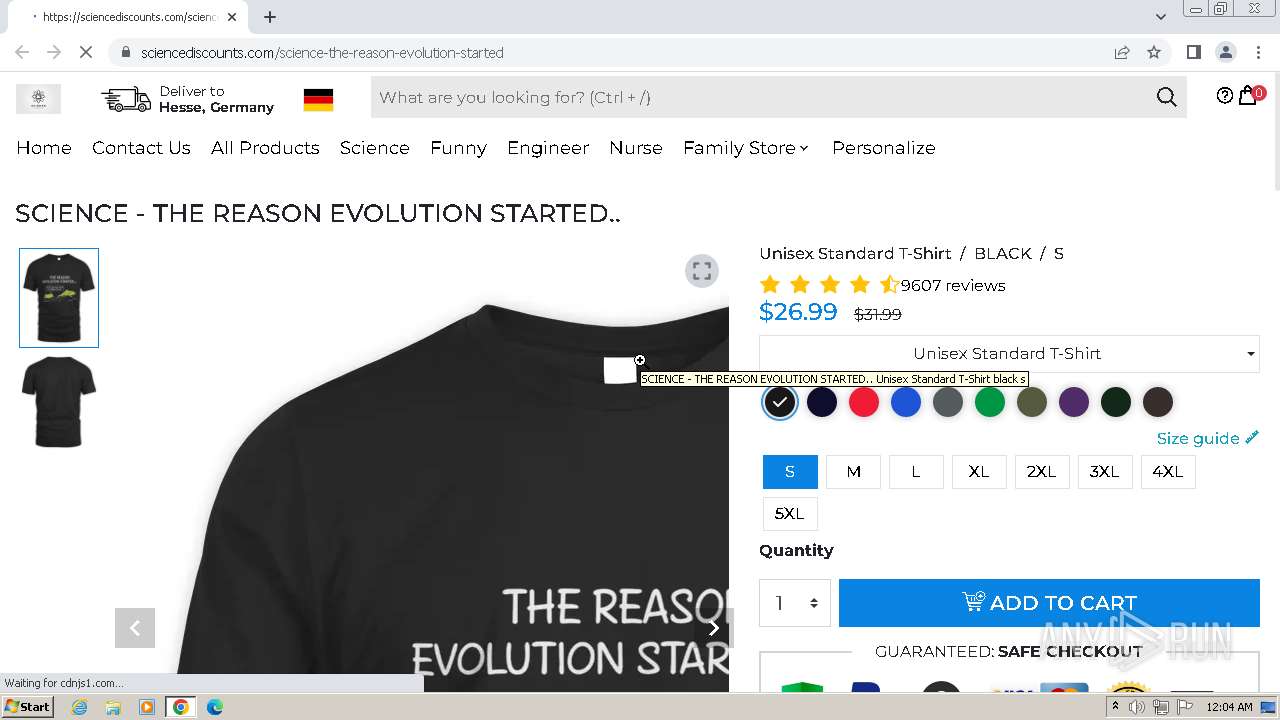Select size 2XL
Viewport: 1280px width, 720px height.
1042,471
